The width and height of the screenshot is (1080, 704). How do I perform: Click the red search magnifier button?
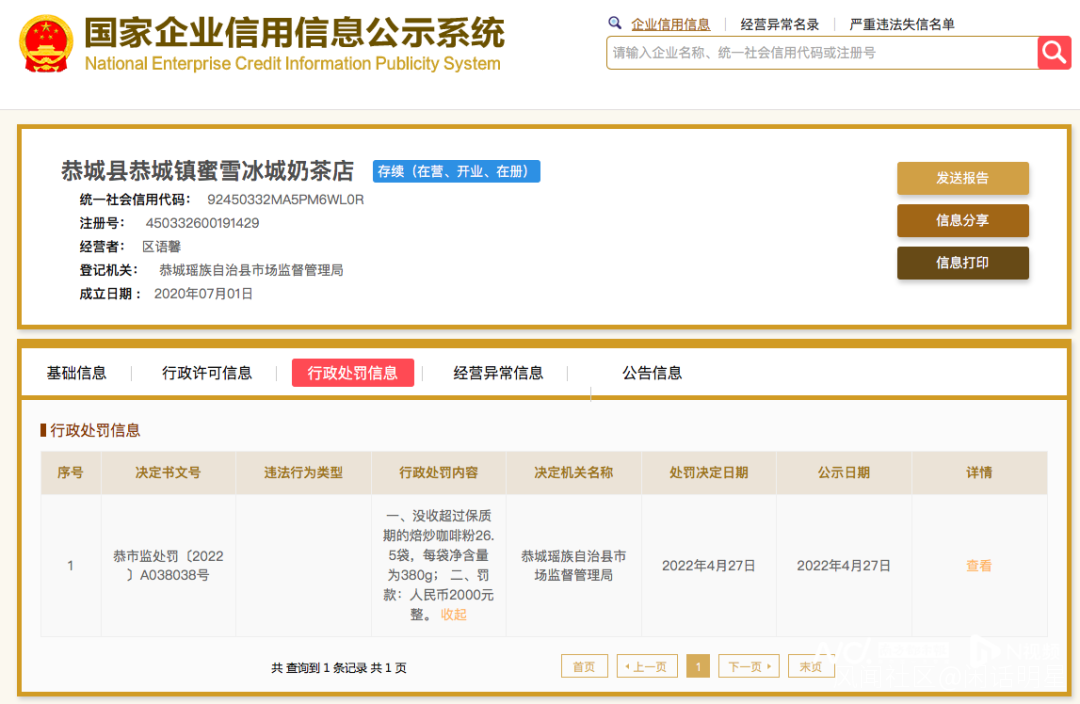pyautogui.click(x=1054, y=52)
